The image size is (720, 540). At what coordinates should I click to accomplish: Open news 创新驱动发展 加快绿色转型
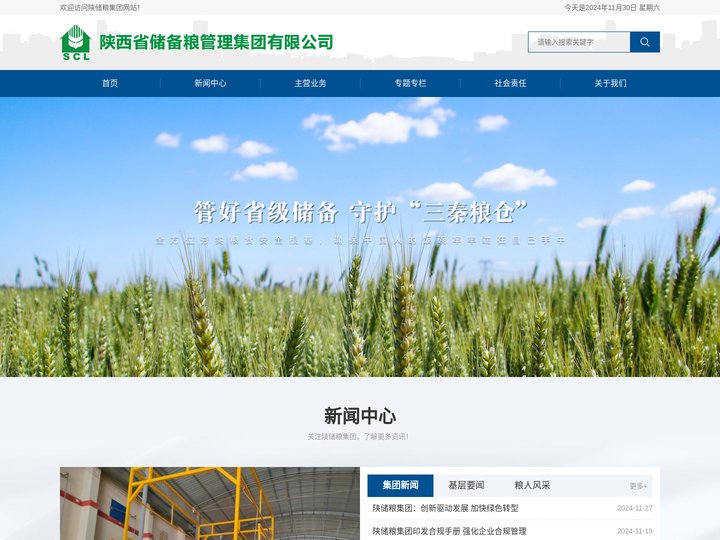coord(445,508)
